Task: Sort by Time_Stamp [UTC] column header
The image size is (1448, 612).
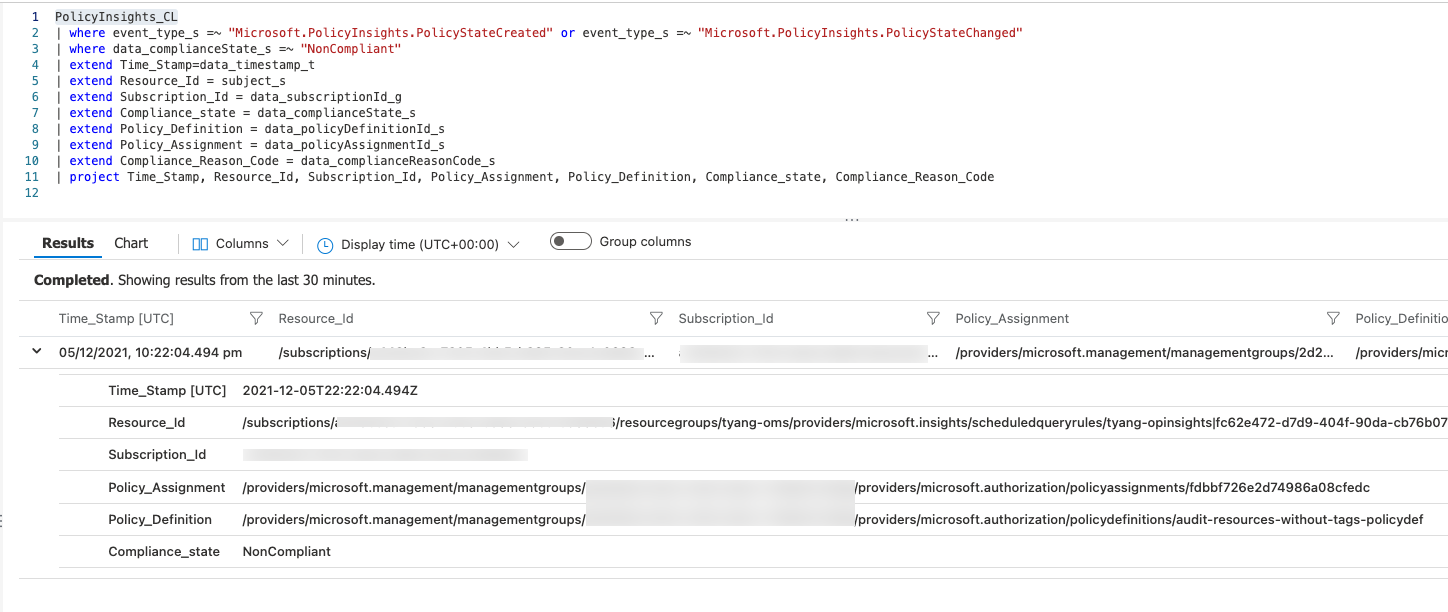Action: [x=116, y=318]
